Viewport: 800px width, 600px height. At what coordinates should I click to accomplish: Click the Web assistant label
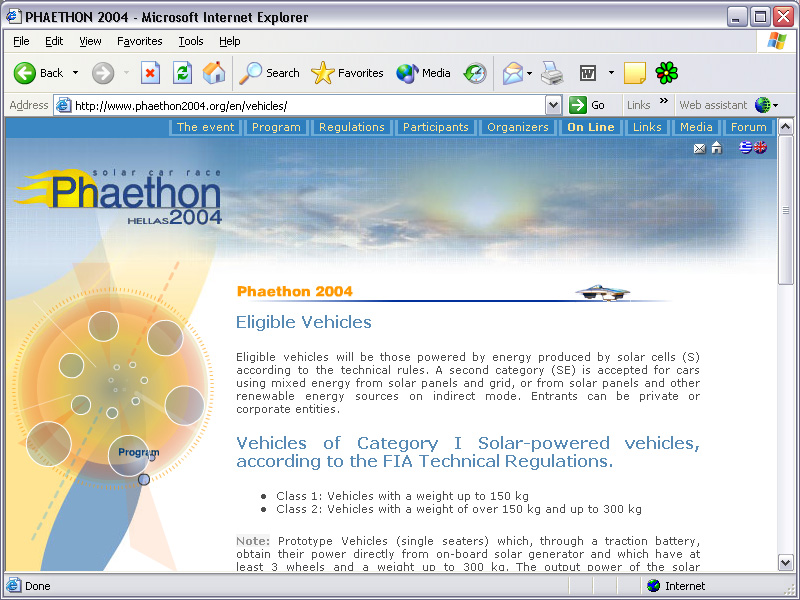[x=713, y=105]
